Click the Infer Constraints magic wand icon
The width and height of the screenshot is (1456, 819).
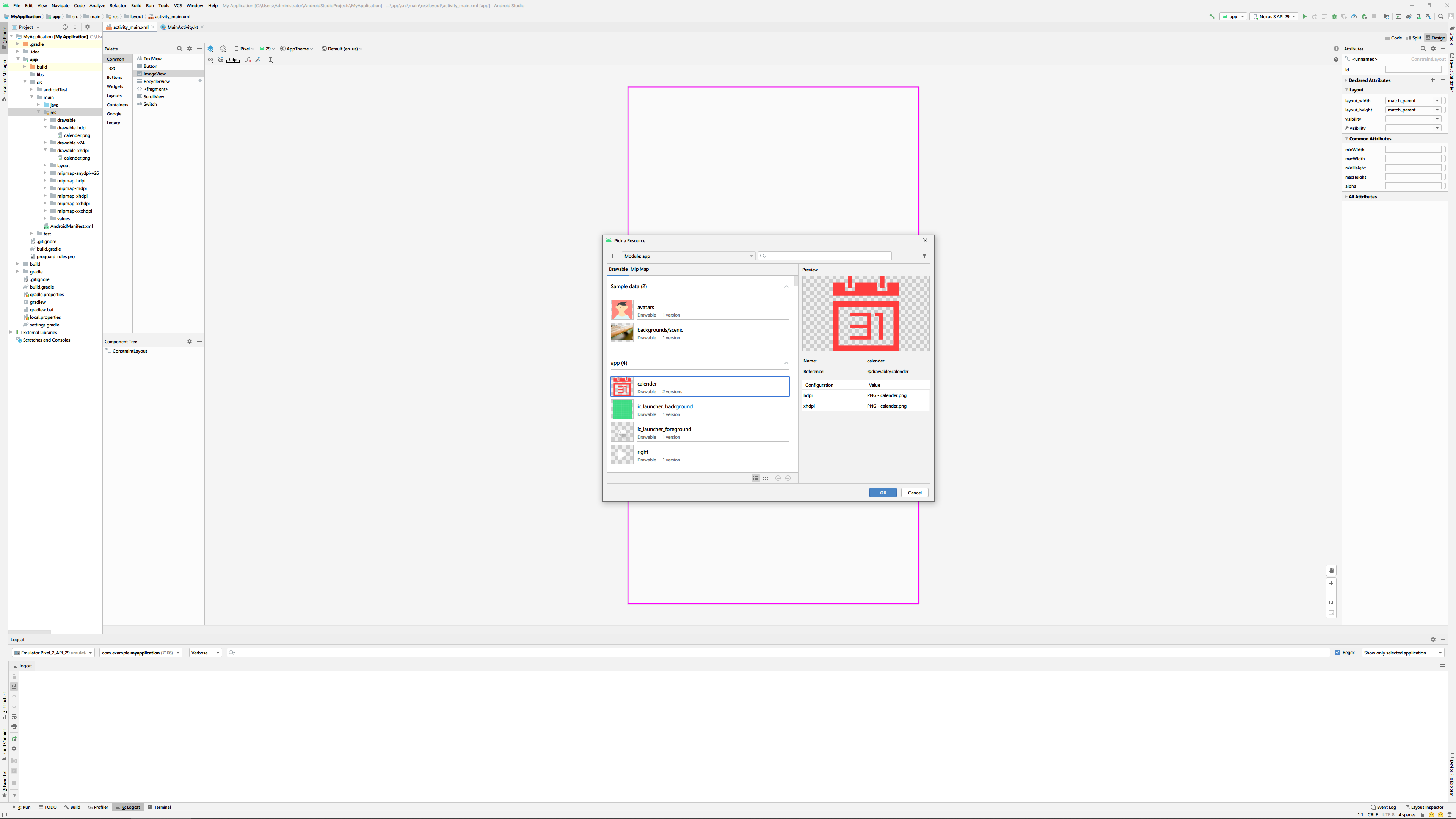coord(258,60)
